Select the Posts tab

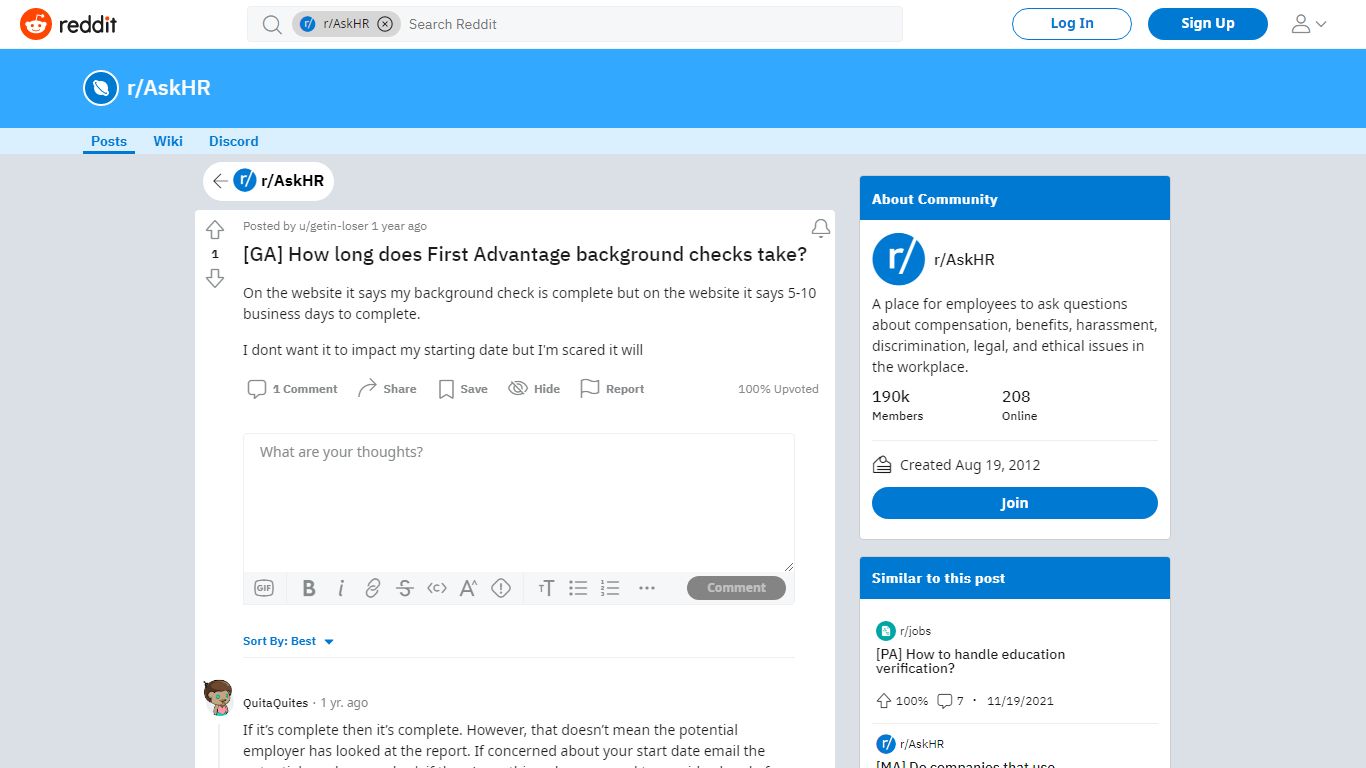tap(109, 141)
